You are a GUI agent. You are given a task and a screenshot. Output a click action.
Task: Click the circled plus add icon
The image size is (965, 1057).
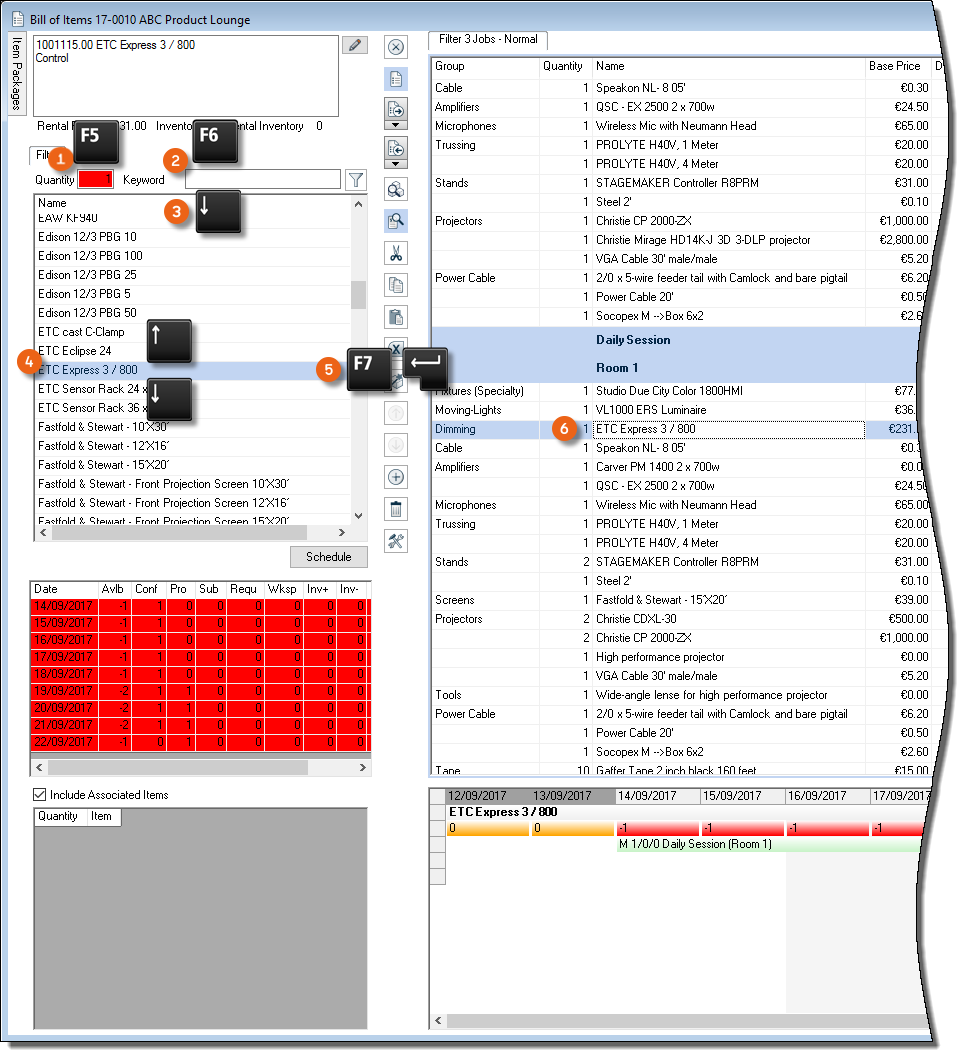point(395,477)
